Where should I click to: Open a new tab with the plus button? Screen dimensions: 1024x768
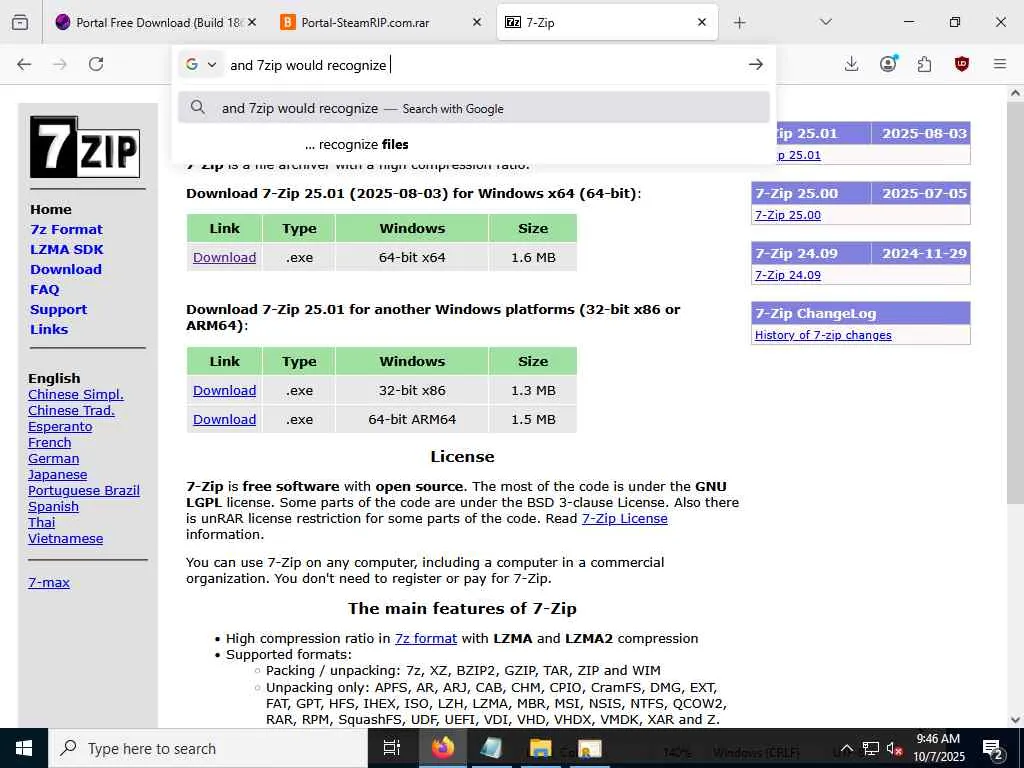[739, 23]
